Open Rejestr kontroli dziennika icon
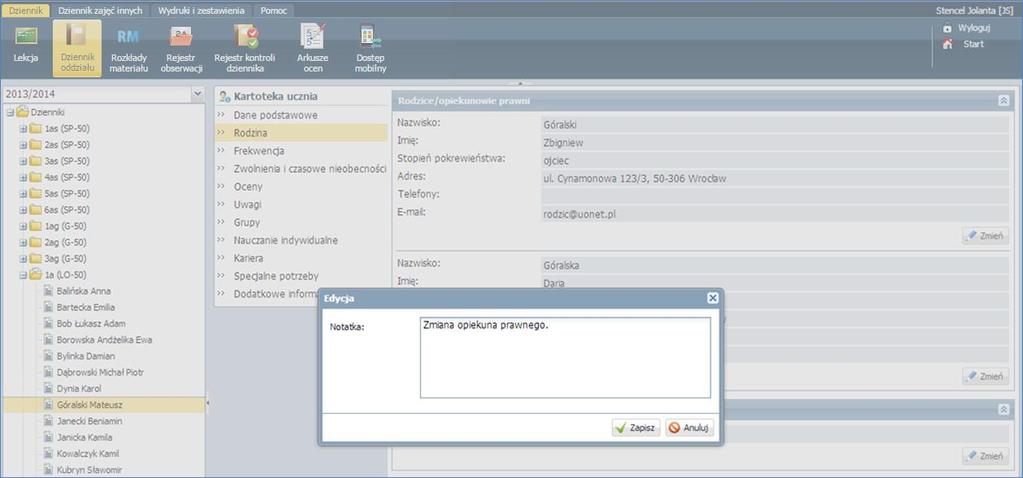 pyautogui.click(x=245, y=47)
